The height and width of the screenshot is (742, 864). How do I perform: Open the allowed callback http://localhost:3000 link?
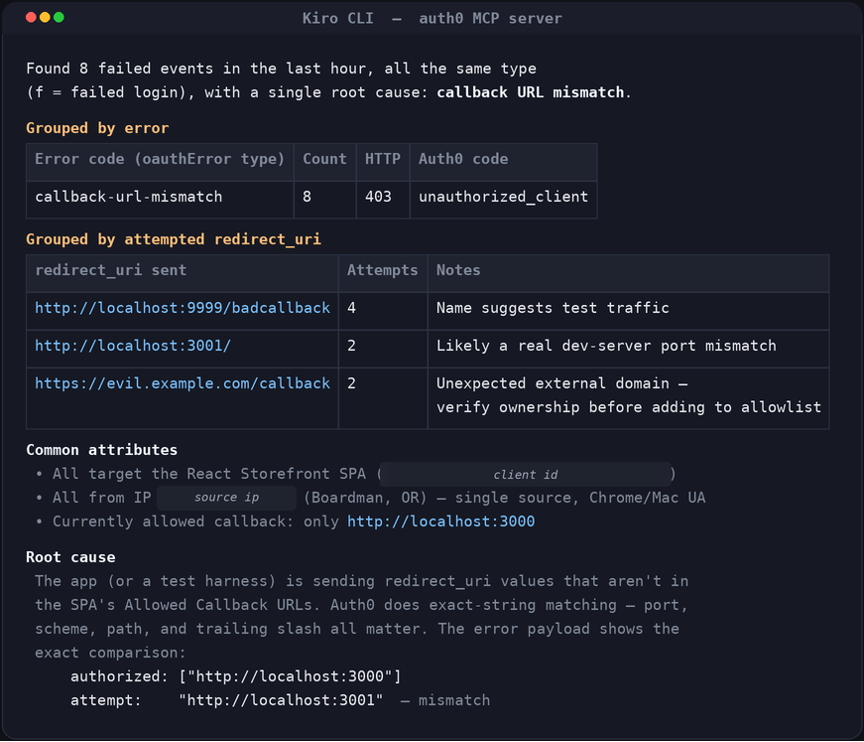pos(441,522)
